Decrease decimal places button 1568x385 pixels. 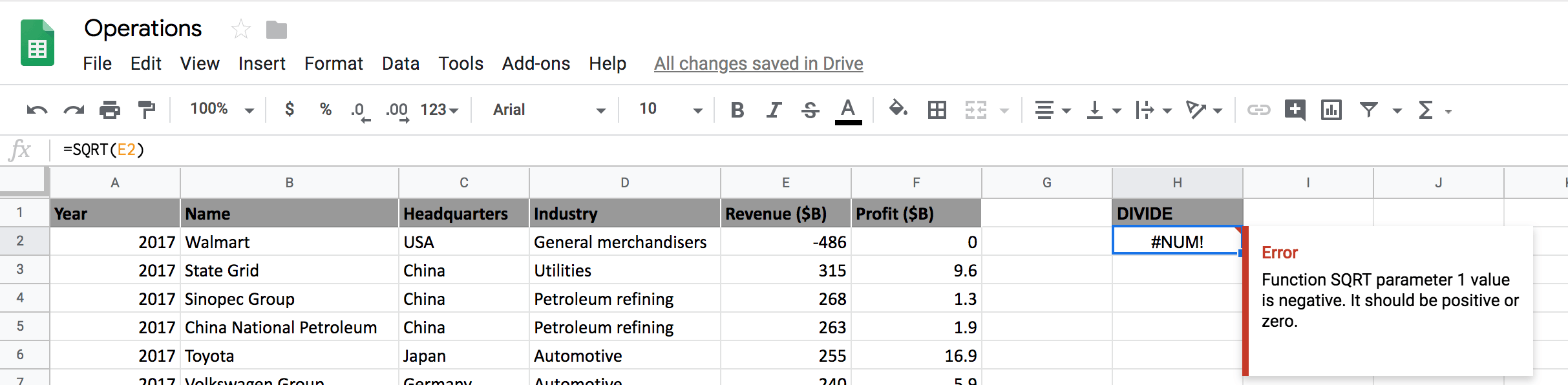click(x=361, y=111)
